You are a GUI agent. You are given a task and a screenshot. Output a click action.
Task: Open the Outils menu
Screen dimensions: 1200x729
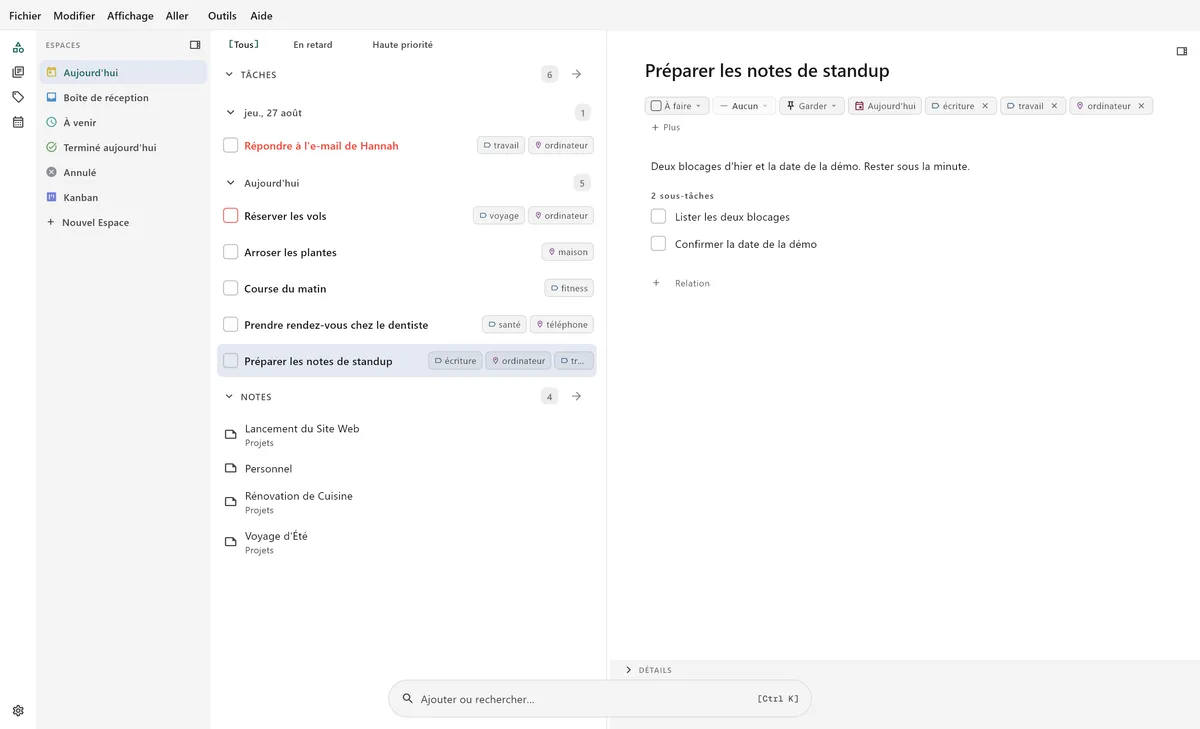[223, 16]
